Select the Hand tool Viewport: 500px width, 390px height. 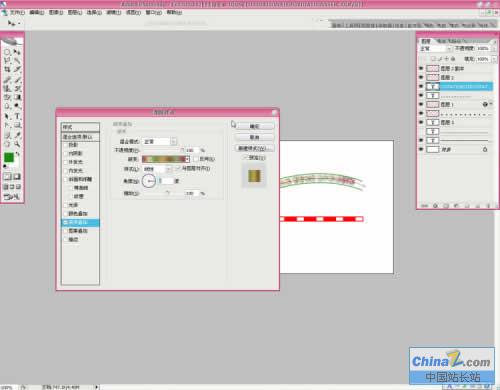[x=7, y=144]
